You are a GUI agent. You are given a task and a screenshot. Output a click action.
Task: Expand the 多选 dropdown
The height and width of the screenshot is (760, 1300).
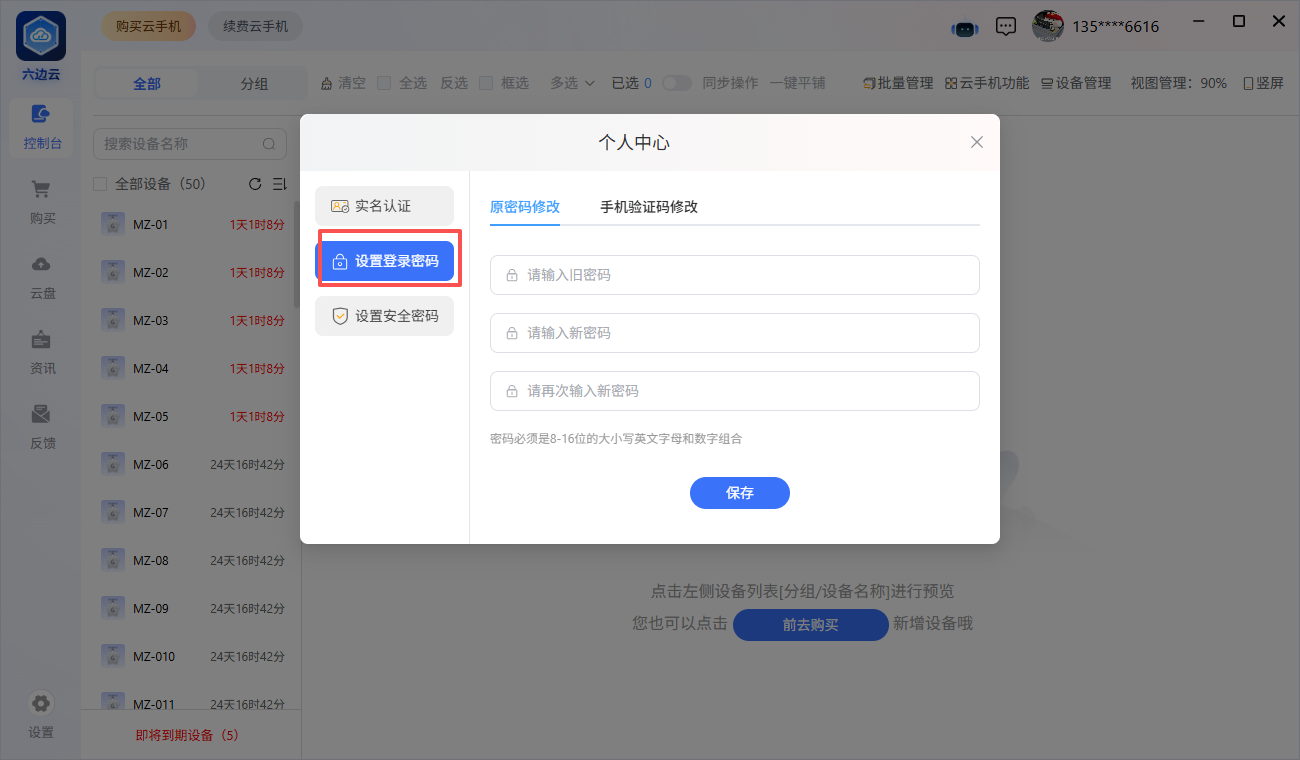click(x=572, y=83)
